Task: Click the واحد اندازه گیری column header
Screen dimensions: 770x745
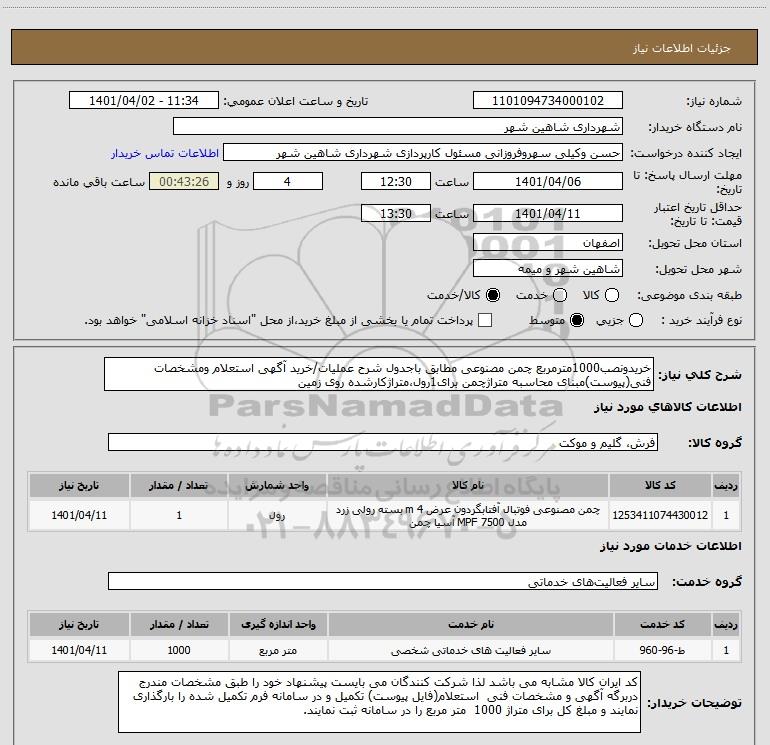Action: tap(278, 624)
